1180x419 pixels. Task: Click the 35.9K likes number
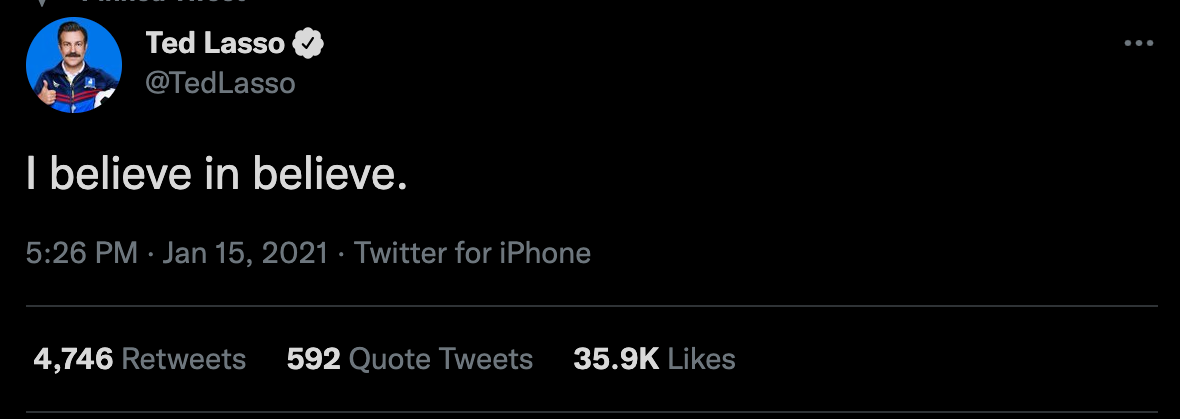[615, 359]
